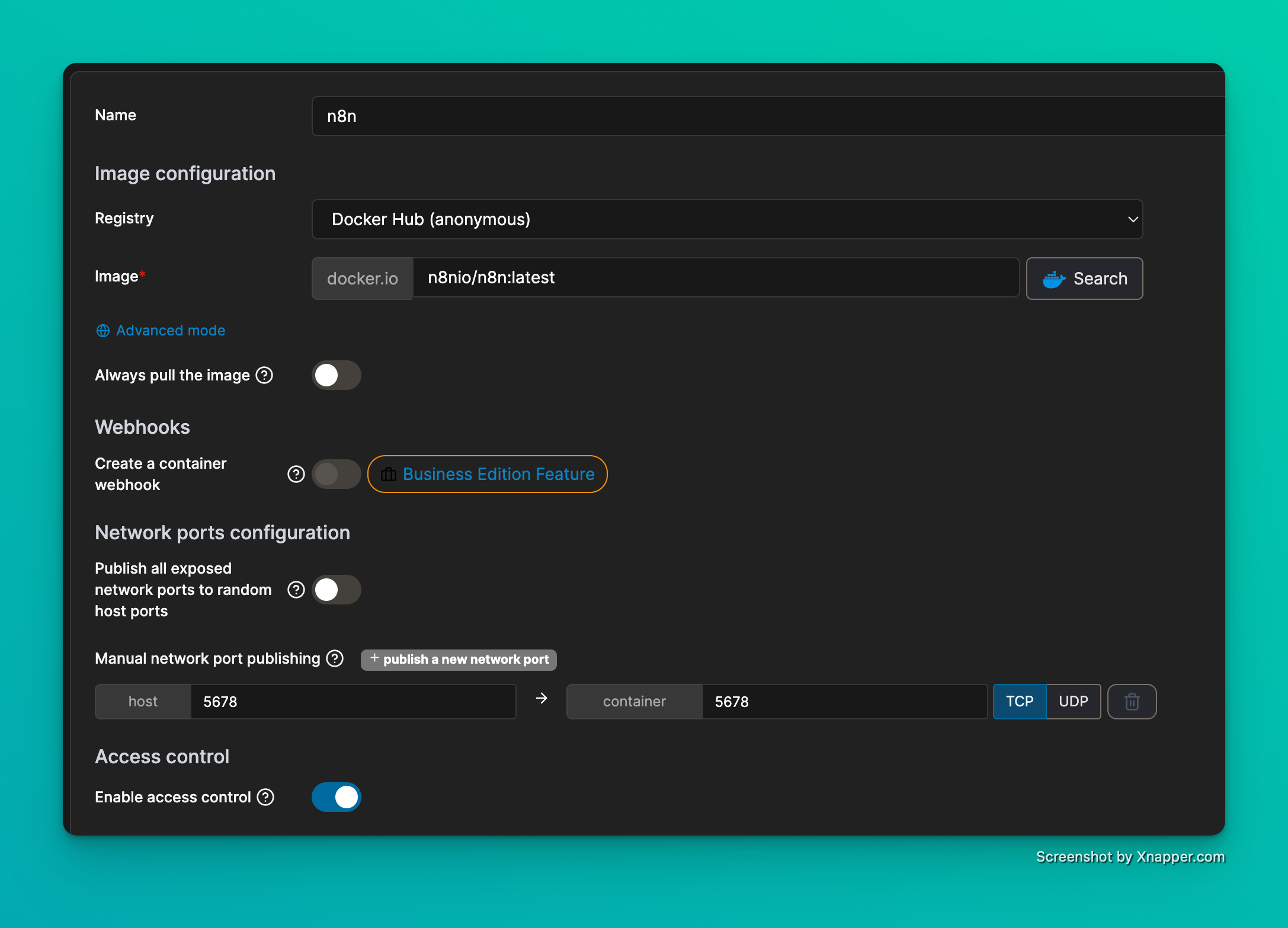Viewport: 1288px width, 928px height.
Task: Open the Business Edition Feature link
Action: pyautogui.click(x=488, y=474)
